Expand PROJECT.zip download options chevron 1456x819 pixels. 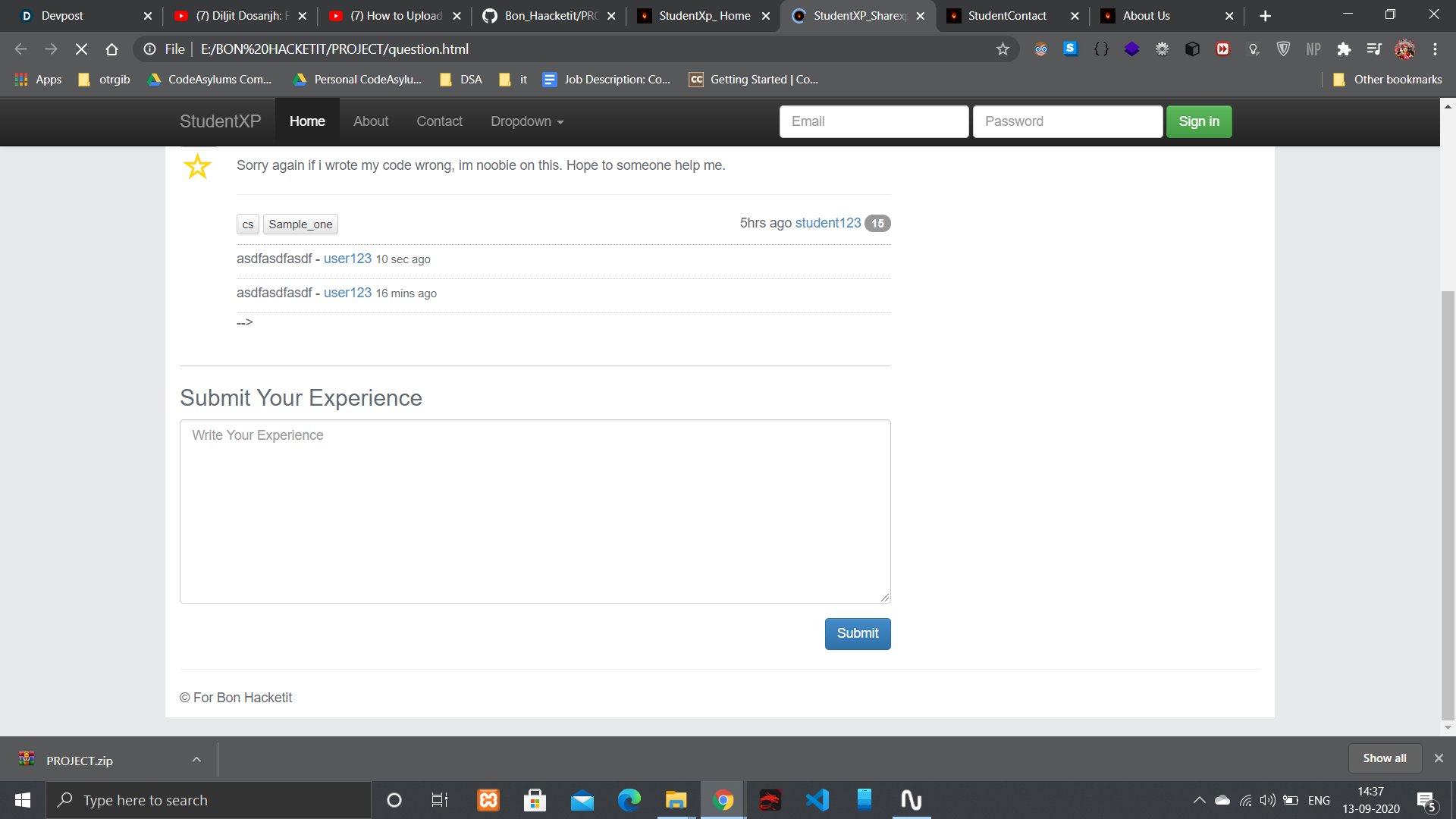click(x=196, y=760)
